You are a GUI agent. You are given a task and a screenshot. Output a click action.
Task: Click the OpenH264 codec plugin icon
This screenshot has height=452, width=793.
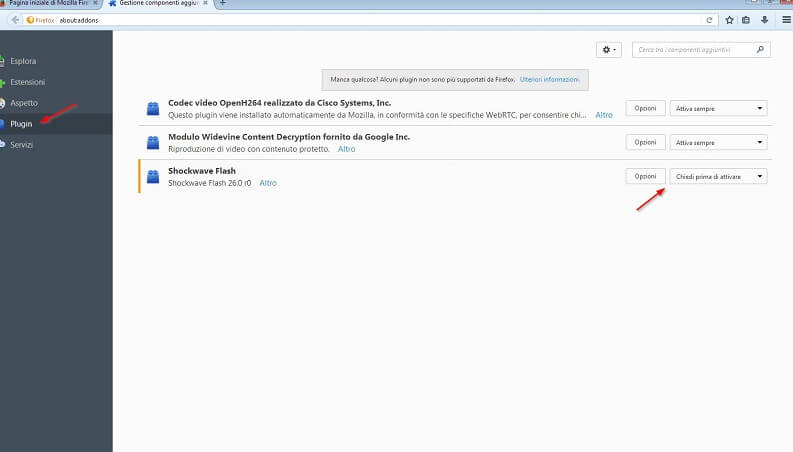pyautogui.click(x=153, y=109)
